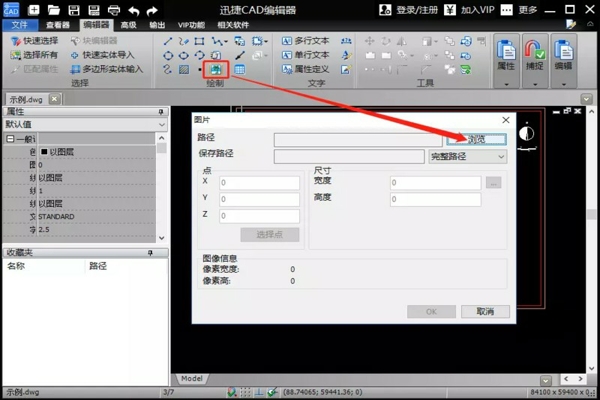Click the Print icon in quick toolbar
The width and height of the screenshot is (600, 400).
point(114,10)
